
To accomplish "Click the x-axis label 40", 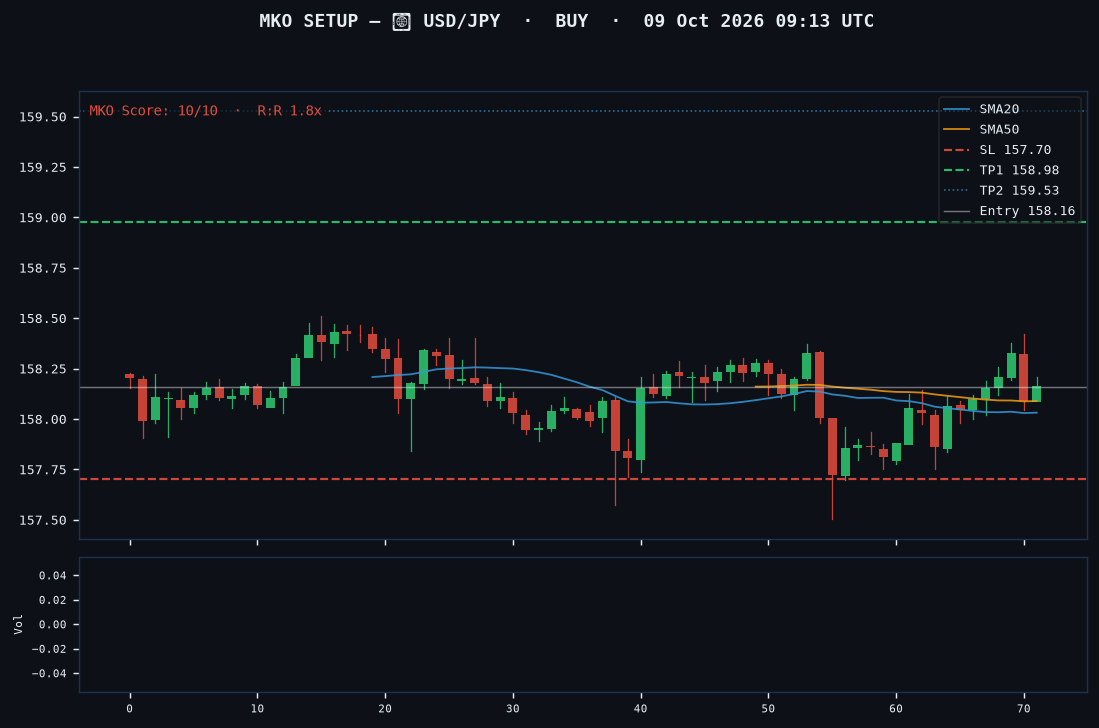I will [641, 708].
